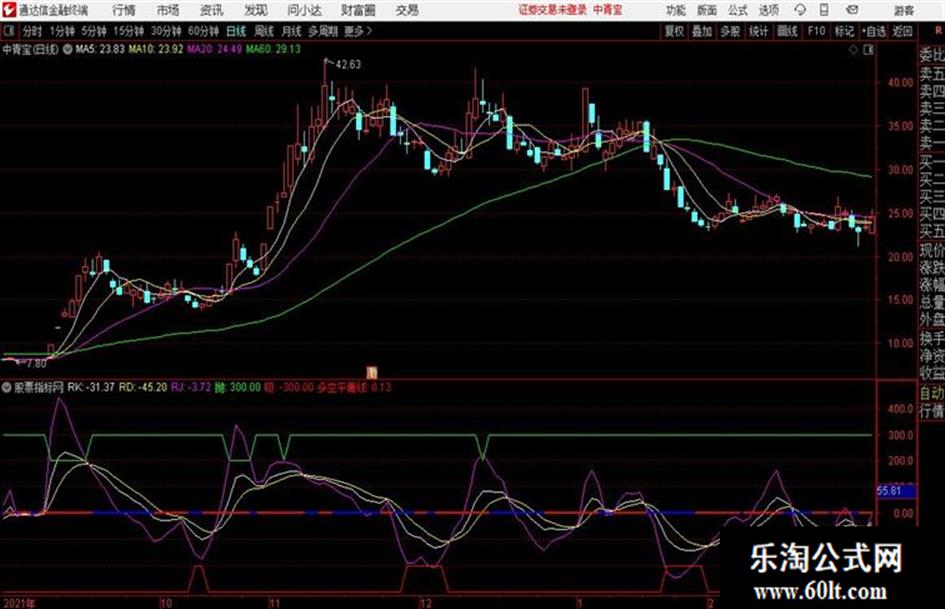Add stock via 自选 button
This screenshot has width=945, height=609.
click(x=874, y=31)
